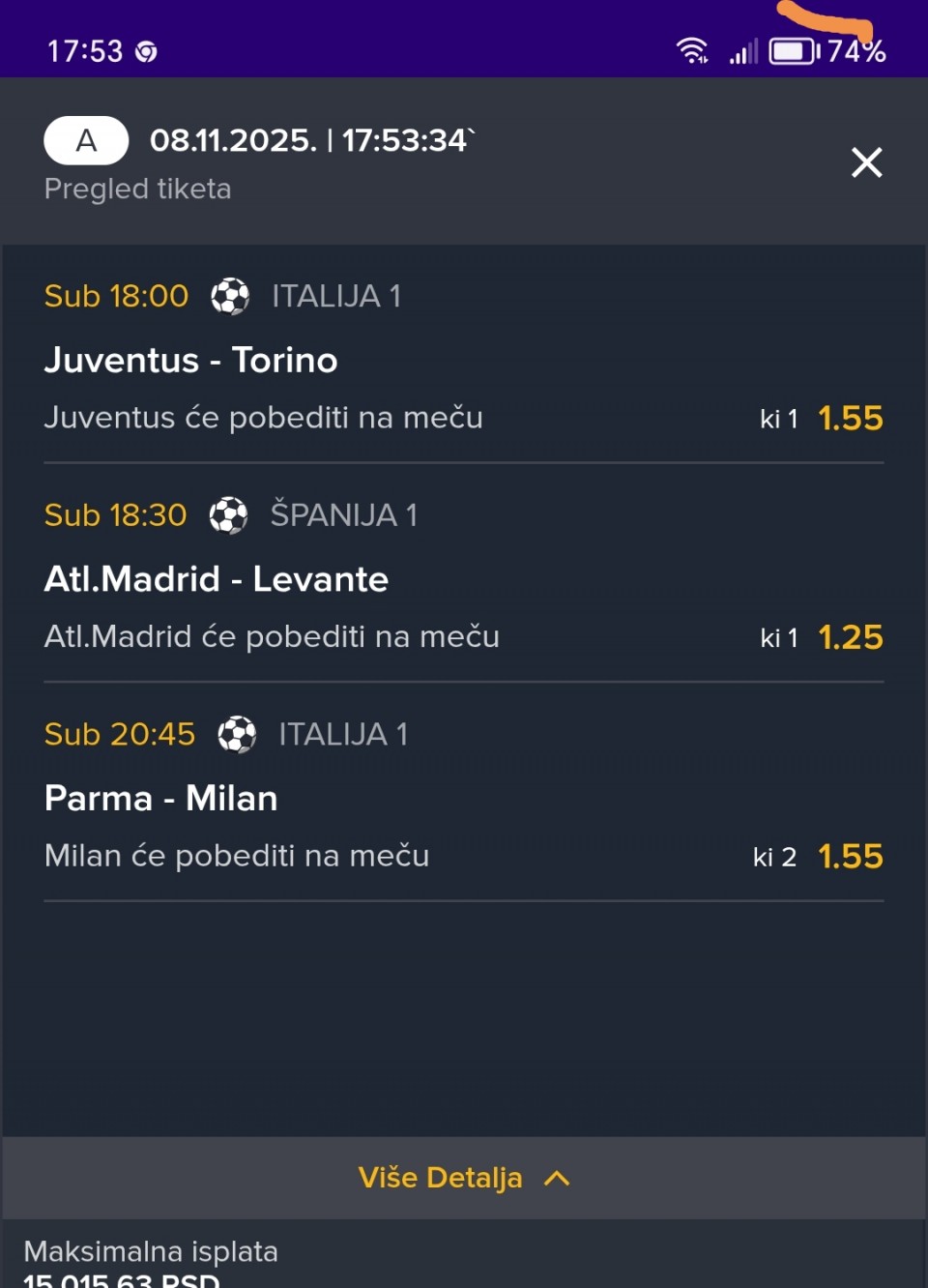Open Atl.Madrid - Levante match
The width and height of the screenshot is (928, 1288).
point(217,579)
